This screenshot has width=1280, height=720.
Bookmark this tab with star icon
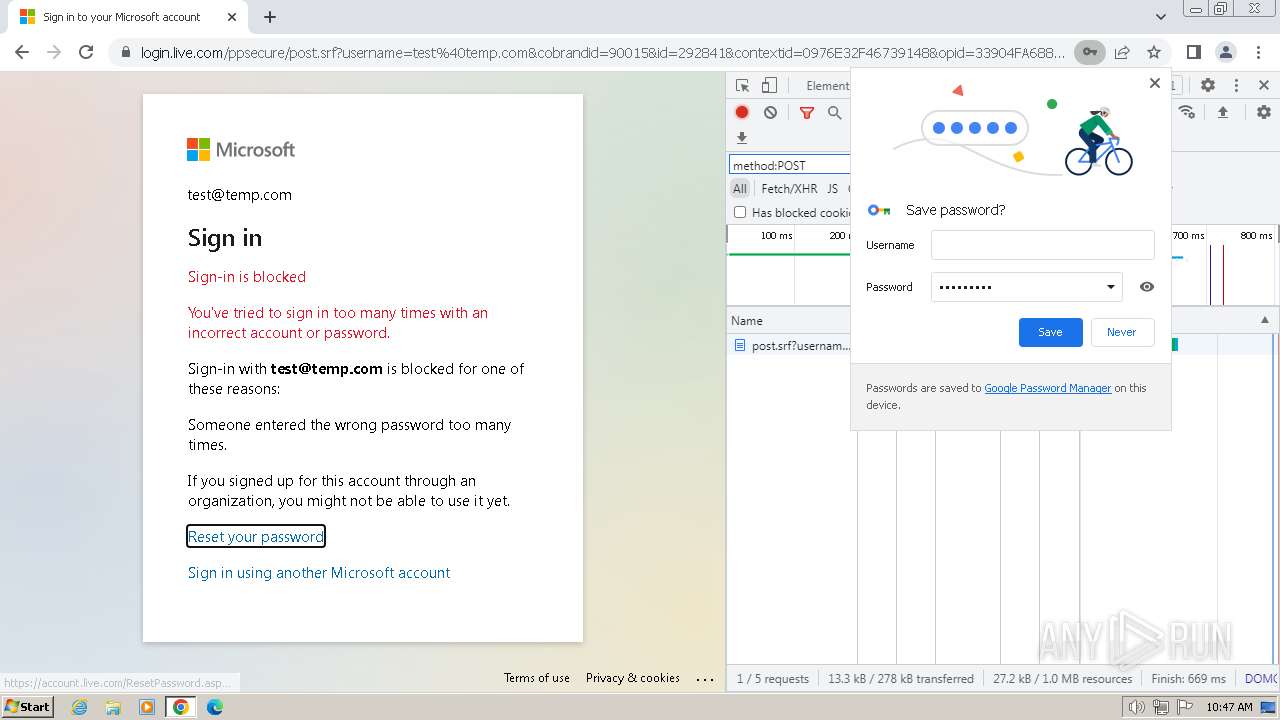point(1154,52)
